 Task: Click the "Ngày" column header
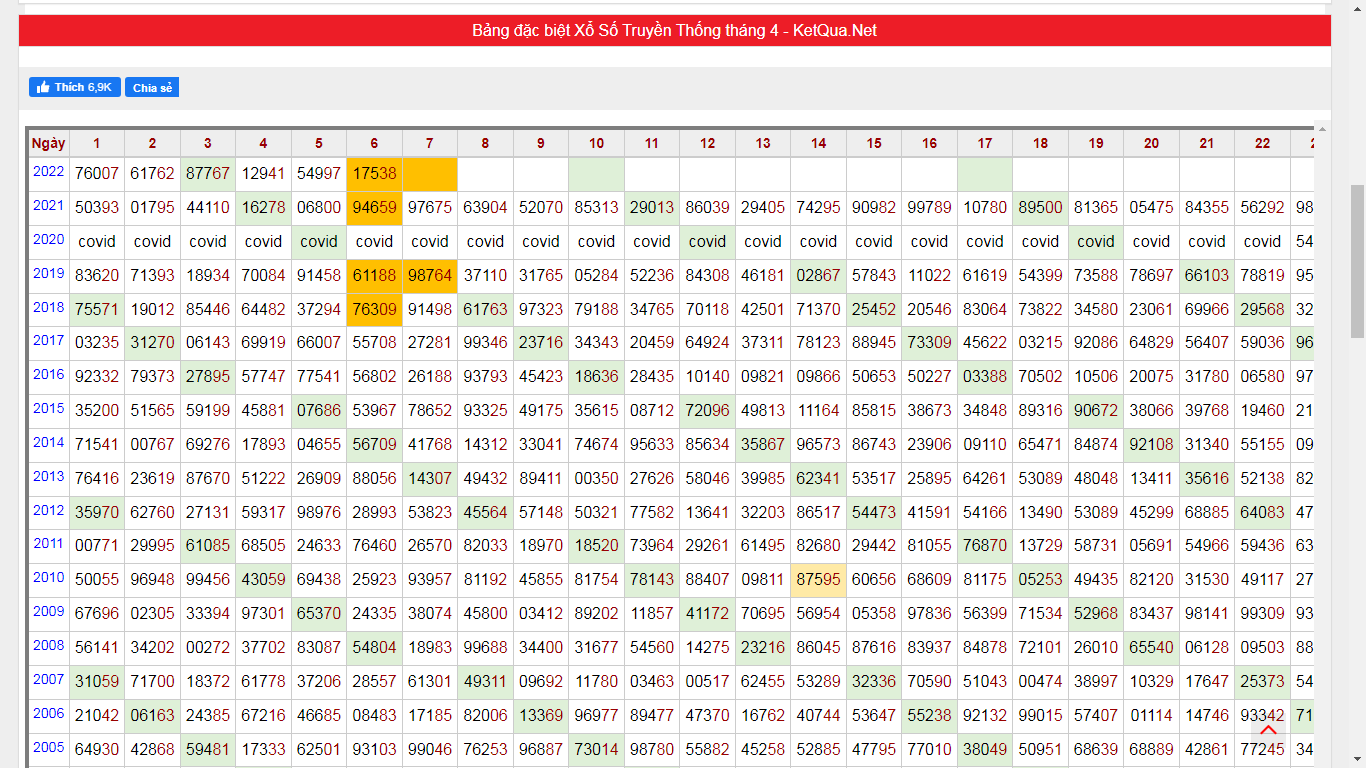48,143
